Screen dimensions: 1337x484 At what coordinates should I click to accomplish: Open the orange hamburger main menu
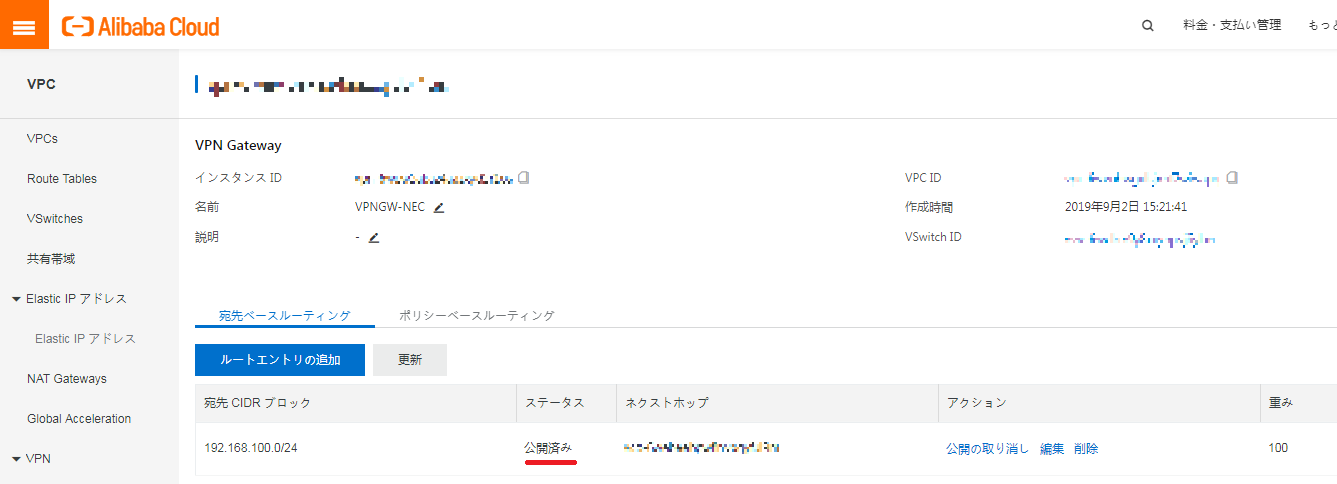pyautogui.click(x=24, y=25)
